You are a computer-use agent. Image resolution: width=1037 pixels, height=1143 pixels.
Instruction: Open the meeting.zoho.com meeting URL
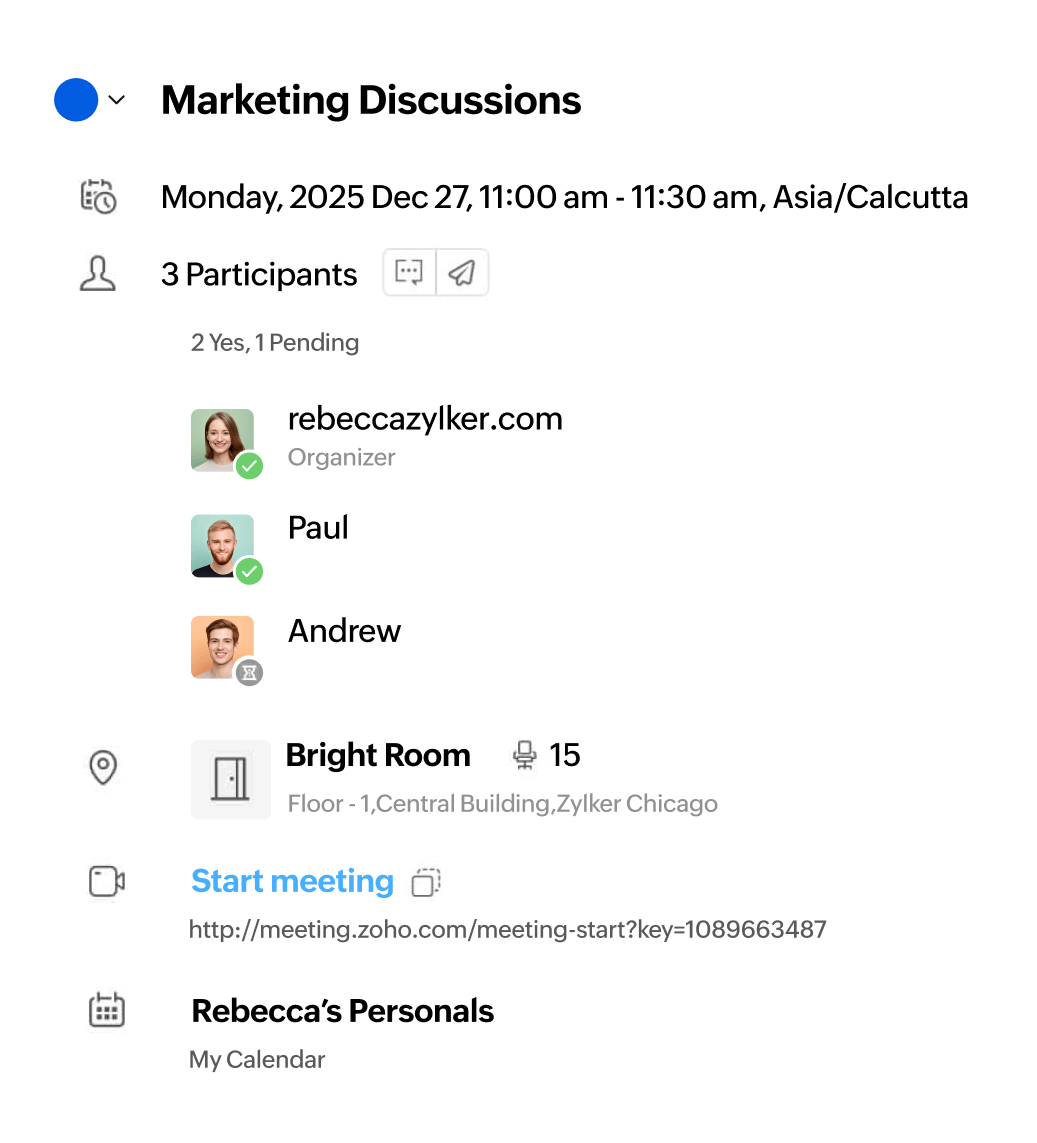(x=507, y=930)
